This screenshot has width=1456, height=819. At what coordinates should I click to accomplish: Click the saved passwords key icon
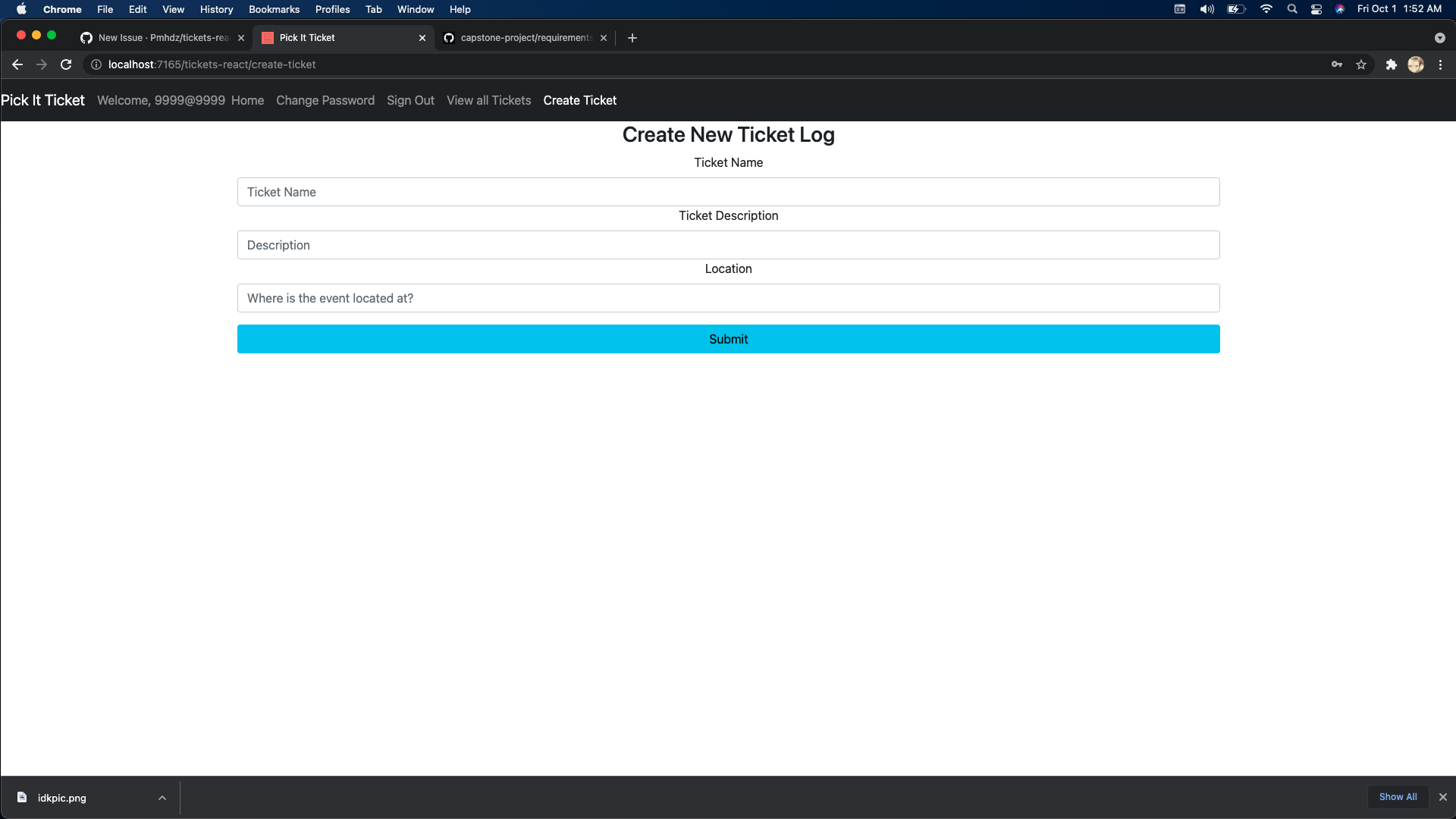(1337, 64)
